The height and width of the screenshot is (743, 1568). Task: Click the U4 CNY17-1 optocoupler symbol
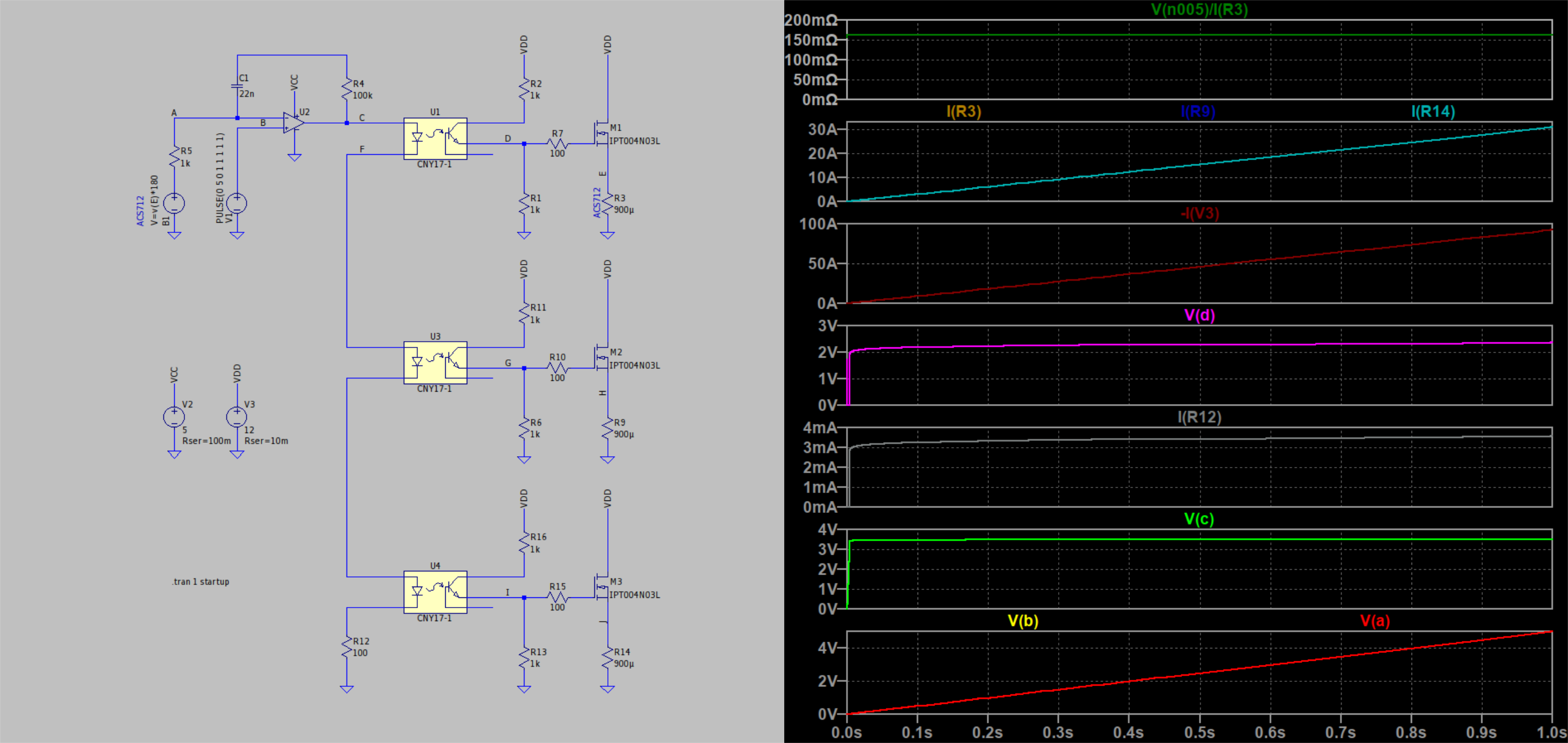pos(435,592)
